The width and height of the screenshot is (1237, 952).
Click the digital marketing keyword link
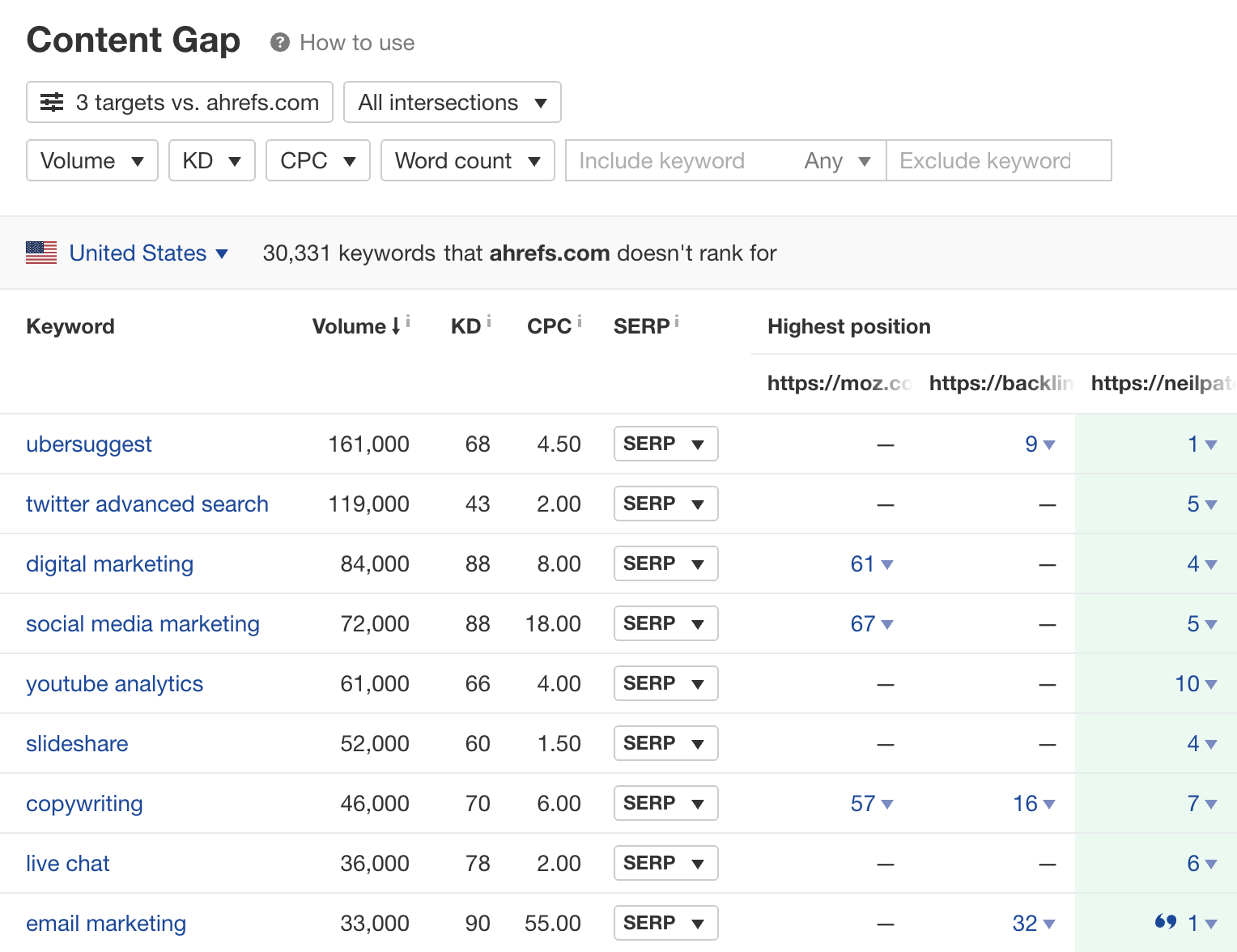click(109, 563)
